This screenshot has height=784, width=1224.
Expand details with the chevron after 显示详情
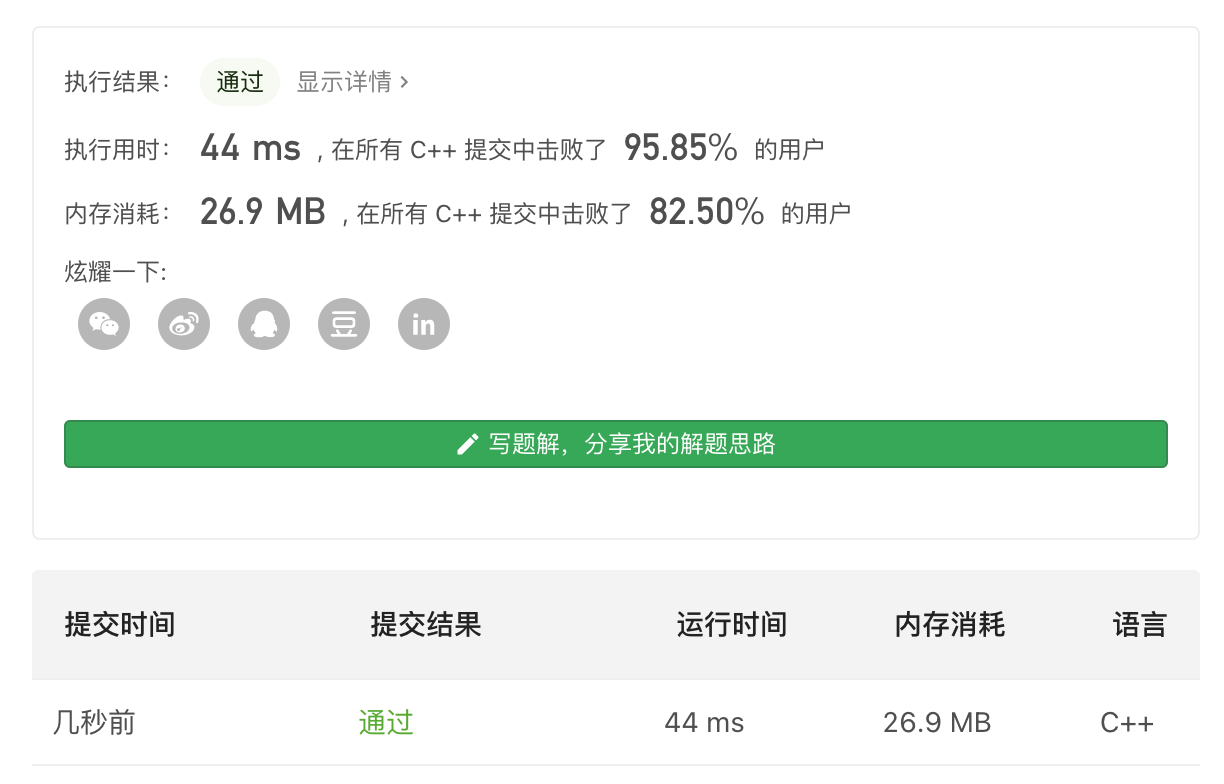[404, 82]
